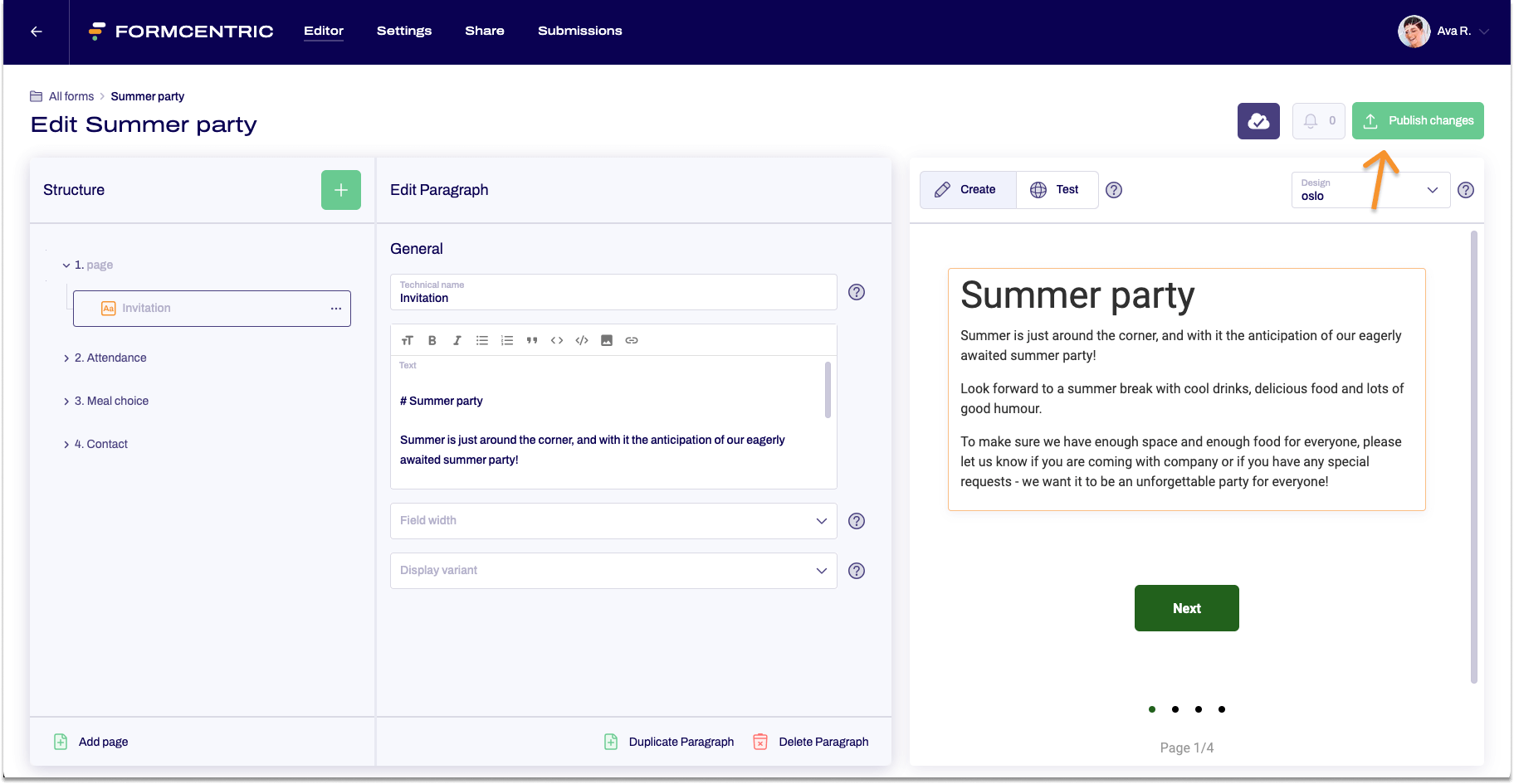Open help for Display variant
The width and height of the screenshot is (1514, 784).
(857, 571)
